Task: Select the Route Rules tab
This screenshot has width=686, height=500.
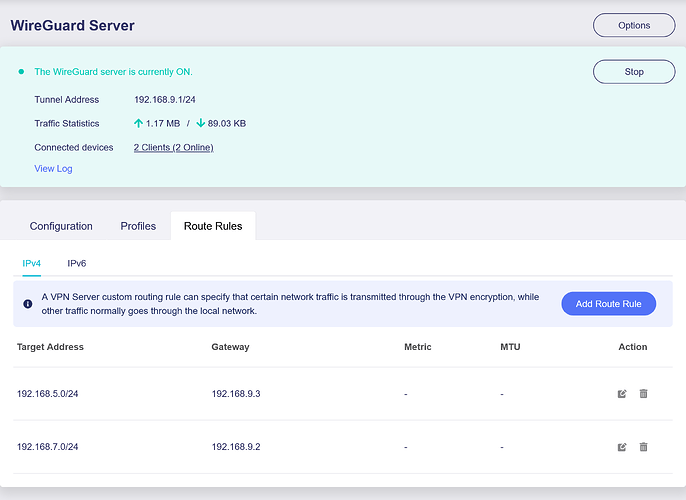Action: pos(213,226)
